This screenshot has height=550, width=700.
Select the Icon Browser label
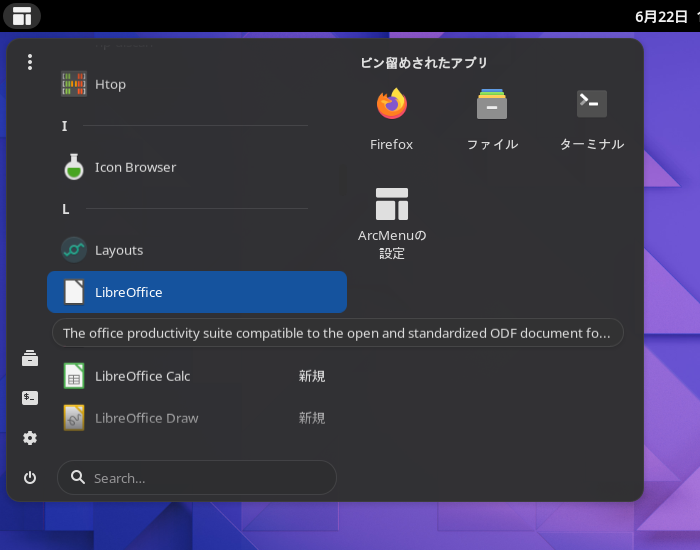pyautogui.click(x=135, y=167)
